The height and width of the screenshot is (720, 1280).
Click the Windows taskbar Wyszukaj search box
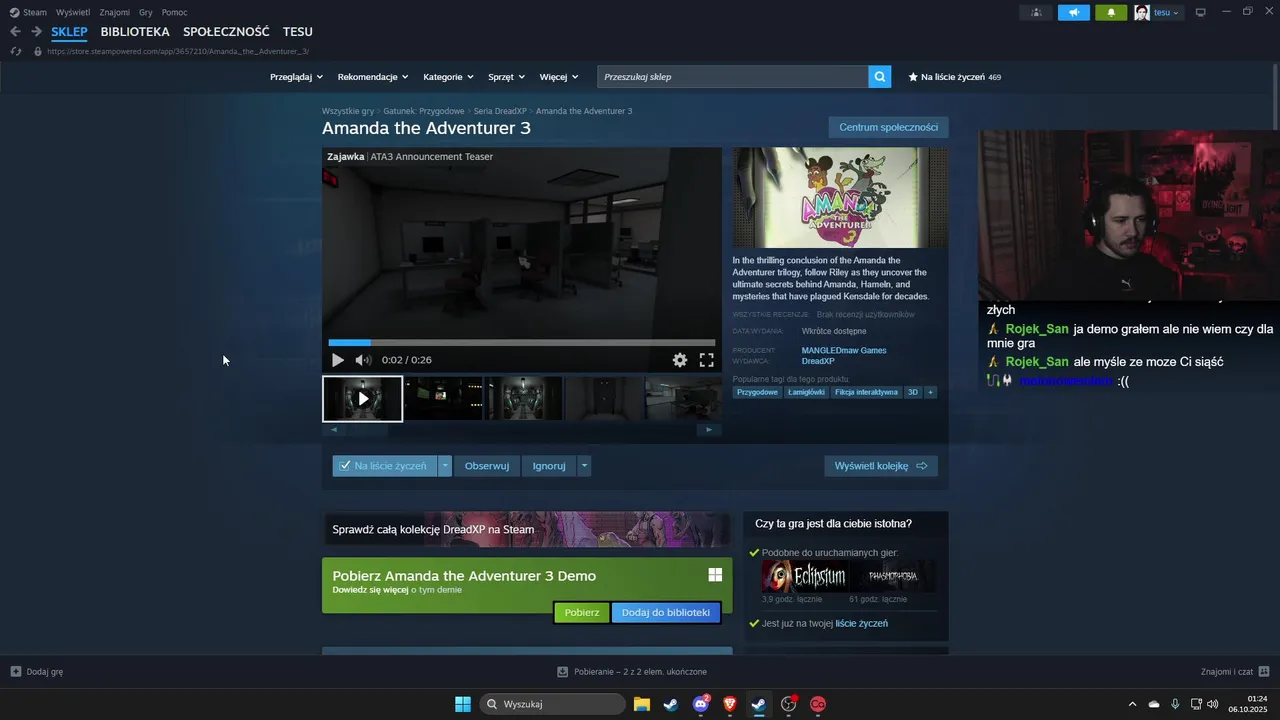click(552, 704)
